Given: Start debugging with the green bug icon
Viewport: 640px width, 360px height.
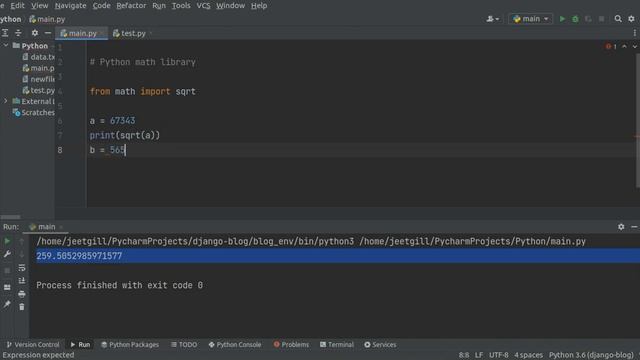Looking at the screenshot, I should [575, 19].
